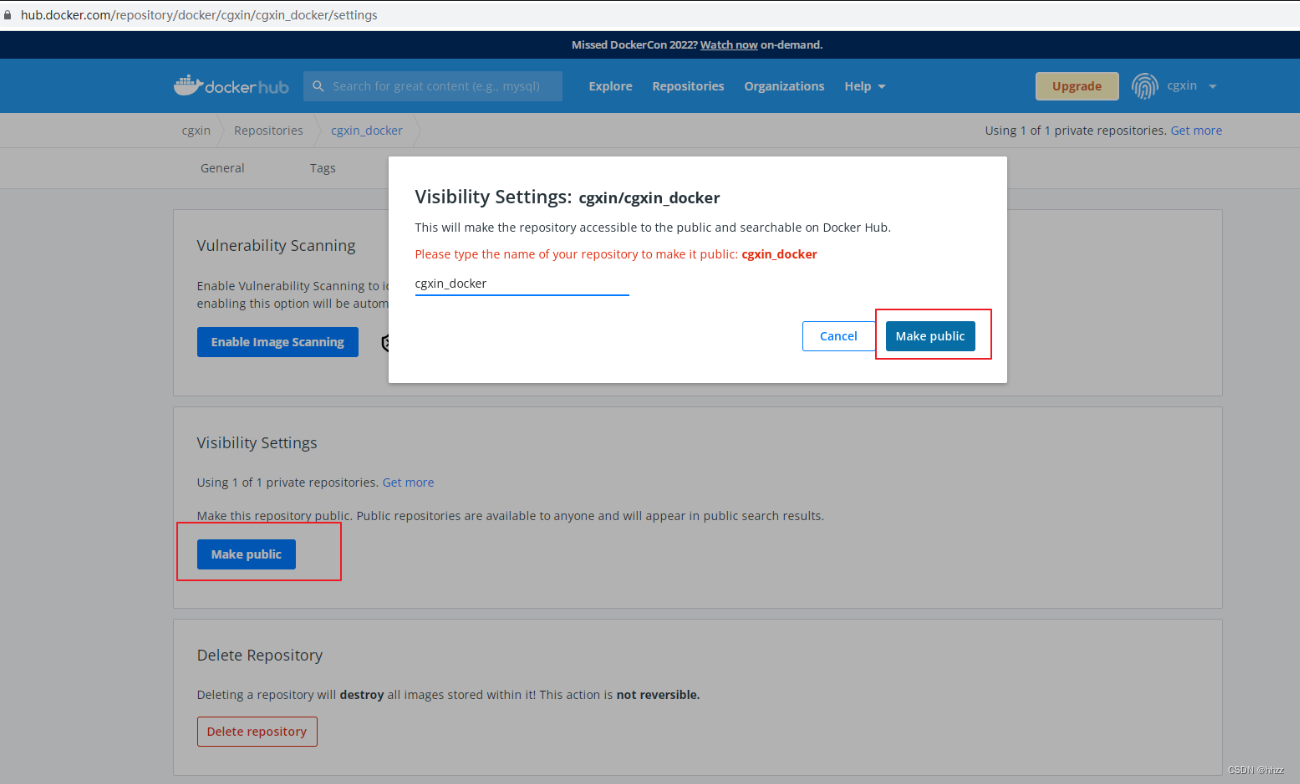The height and width of the screenshot is (784, 1300).
Task: Confirm with Make public in the dialog
Action: click(930, 336)
